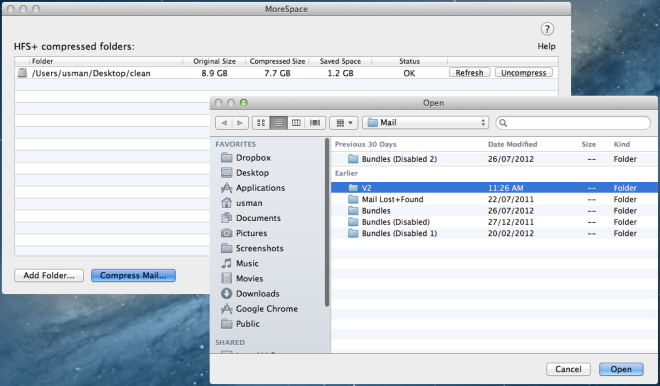Switch to Cover Flow view in Open dialog
Screen dimensions: 660x386
tap(315, 122)
